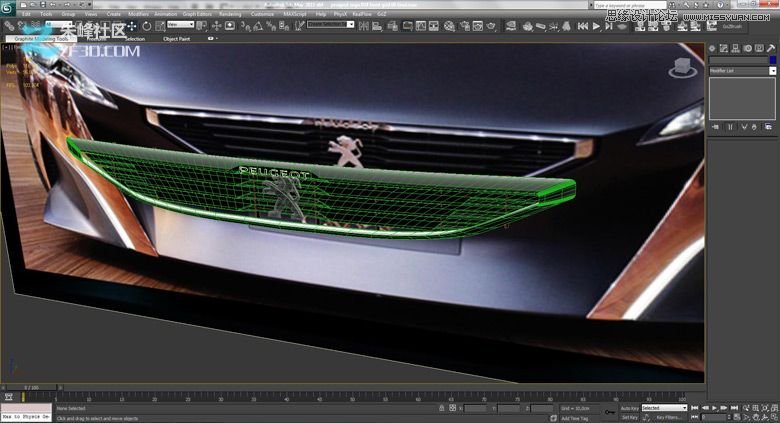
Task: Open the Rendering menu
Action: [230, 14]
